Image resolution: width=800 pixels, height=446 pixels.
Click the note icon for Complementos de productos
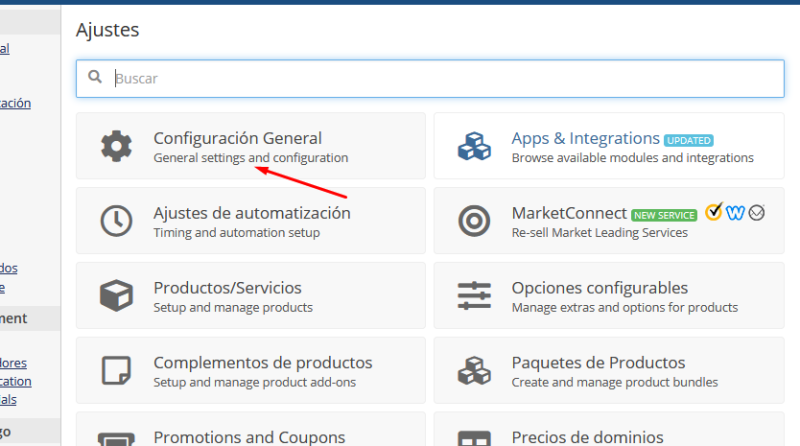pos(116,371)
